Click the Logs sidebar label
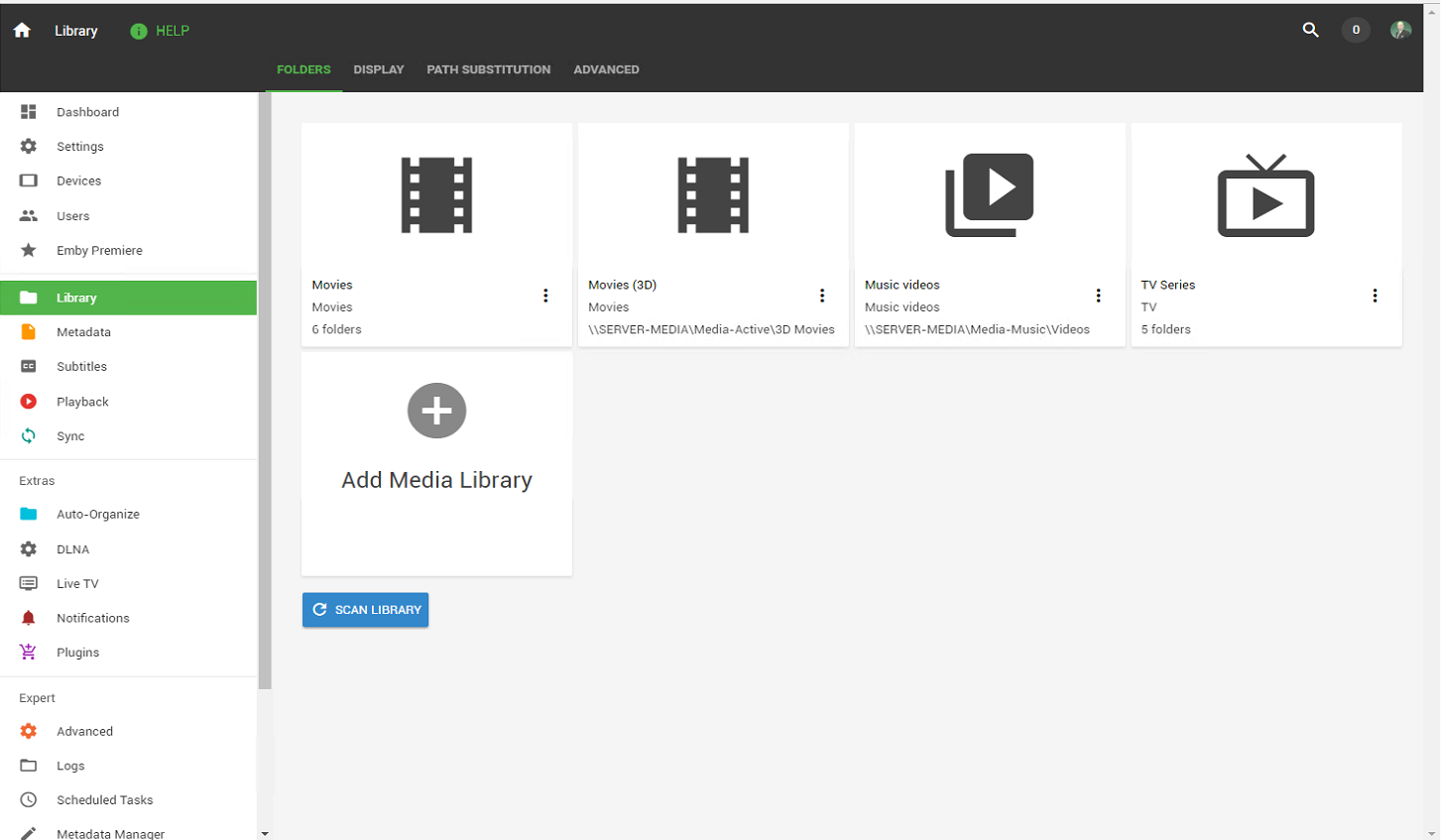The width and height of the screenshot is (1441, 840). [70, 766]
